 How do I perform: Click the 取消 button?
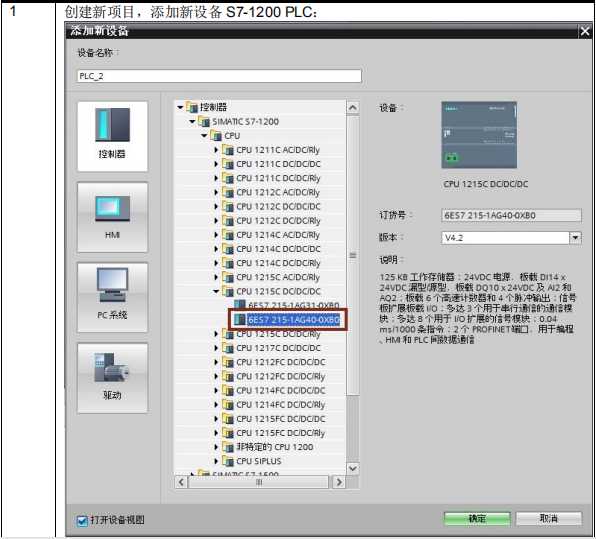pos(548,518)
